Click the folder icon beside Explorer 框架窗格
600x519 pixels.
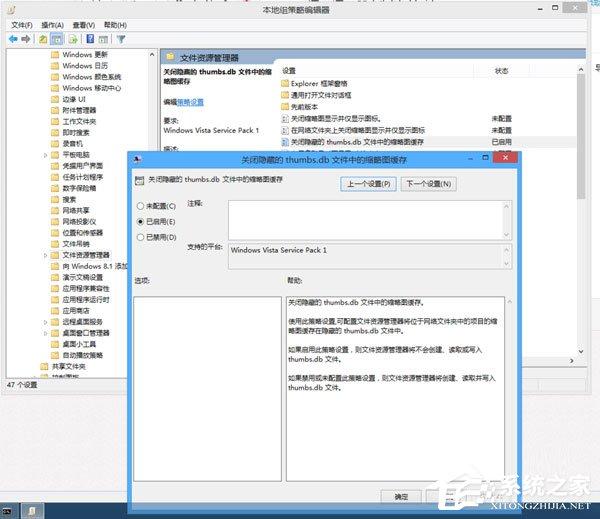[285, 83]
